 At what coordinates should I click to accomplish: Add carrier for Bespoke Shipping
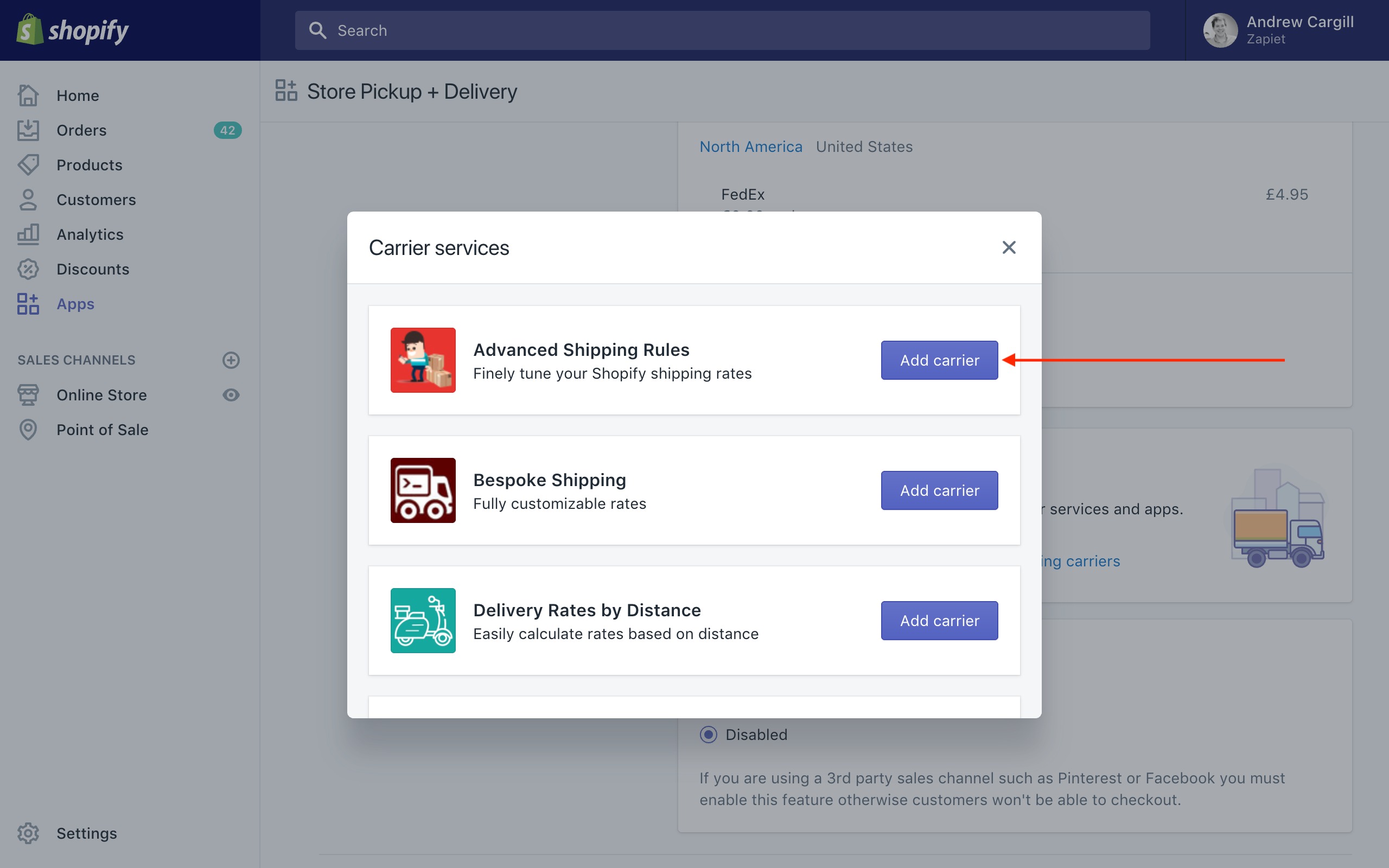(x=939, y=490)
